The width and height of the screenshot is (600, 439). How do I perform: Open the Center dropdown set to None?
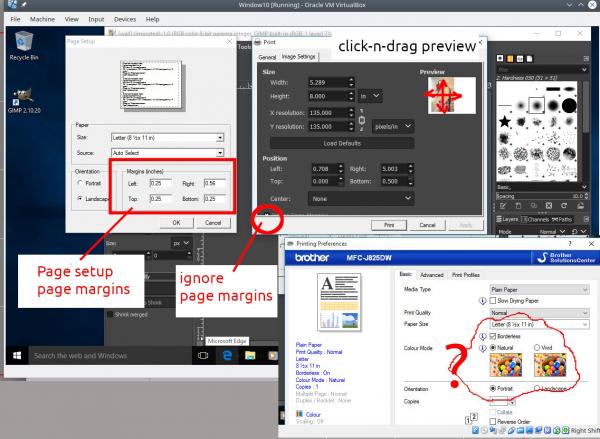click(x=361, y=199)
